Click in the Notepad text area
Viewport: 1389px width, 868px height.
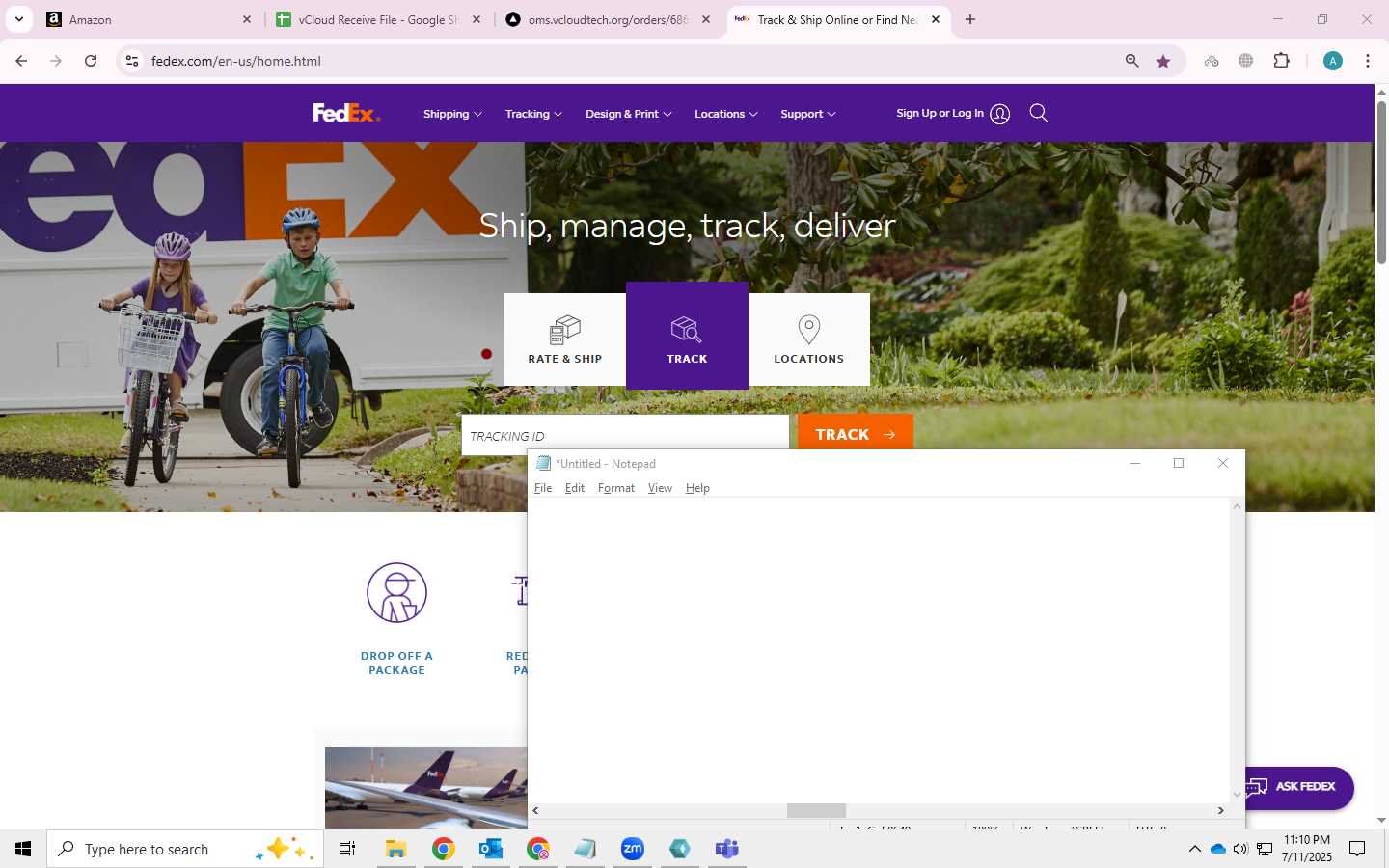[879, 651]
